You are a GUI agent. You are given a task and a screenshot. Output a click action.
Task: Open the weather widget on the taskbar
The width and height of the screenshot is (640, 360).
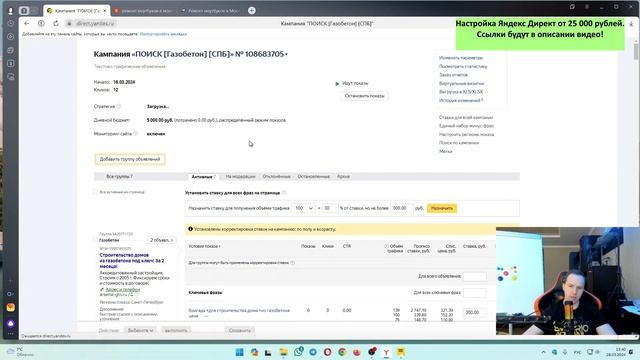pyautogui.click(x=20, y=352)
